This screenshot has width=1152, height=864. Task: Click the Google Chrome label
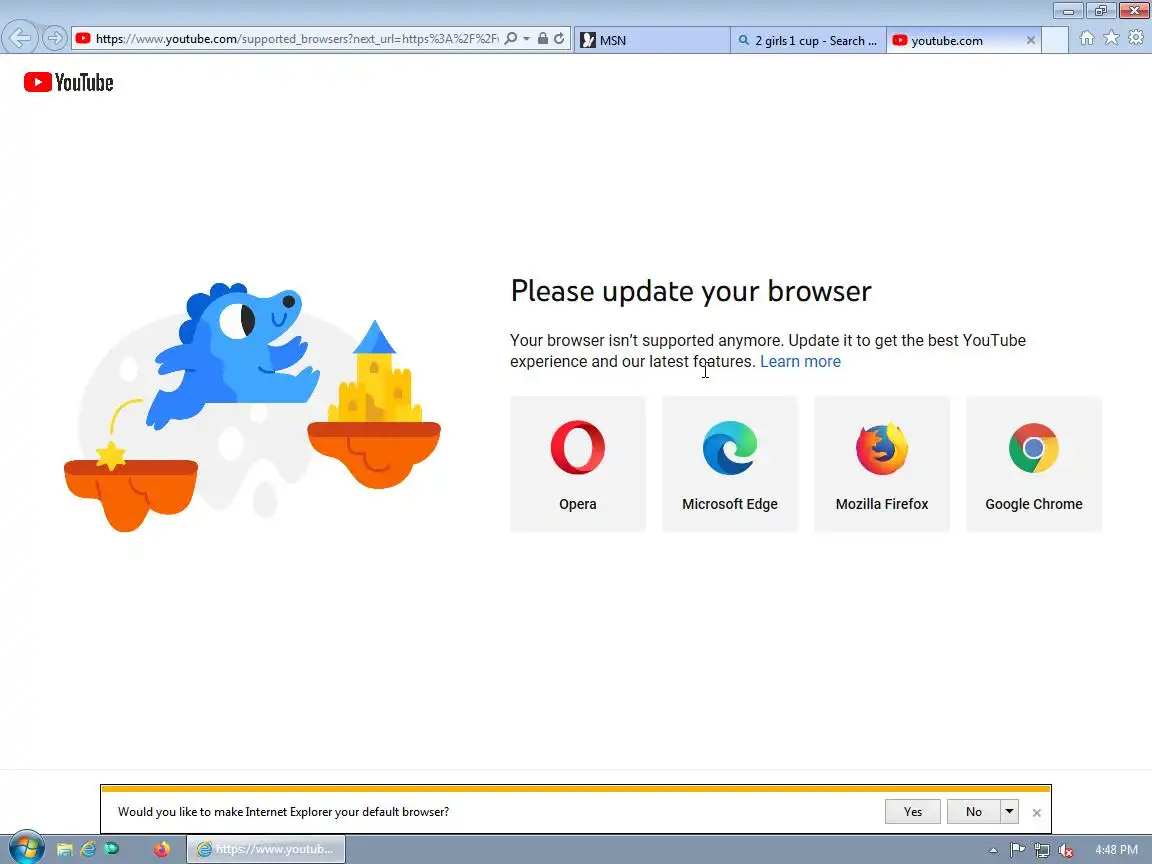tap(1034, 504)
